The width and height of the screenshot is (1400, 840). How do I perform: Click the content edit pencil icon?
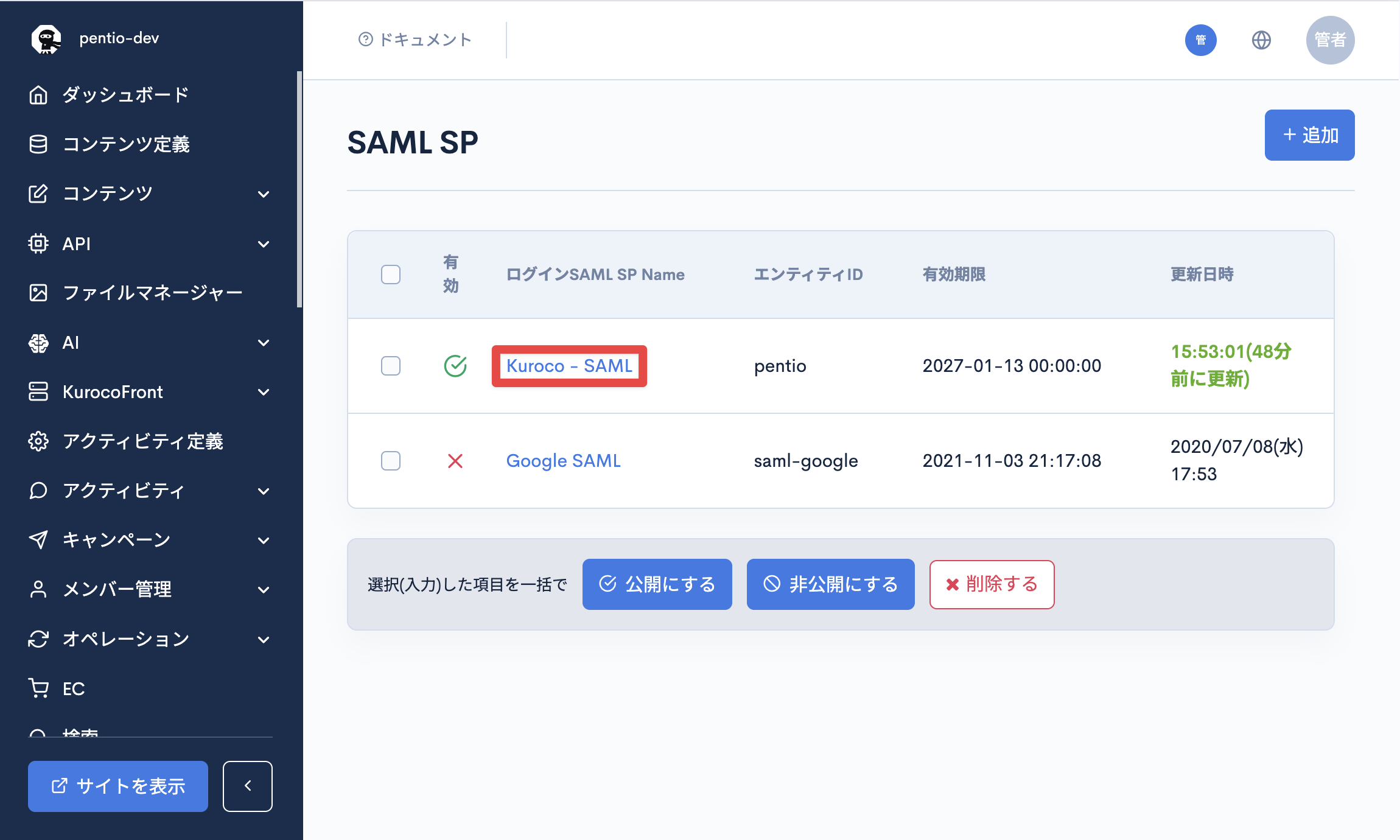pyautogui.click(x=38, y=194)
